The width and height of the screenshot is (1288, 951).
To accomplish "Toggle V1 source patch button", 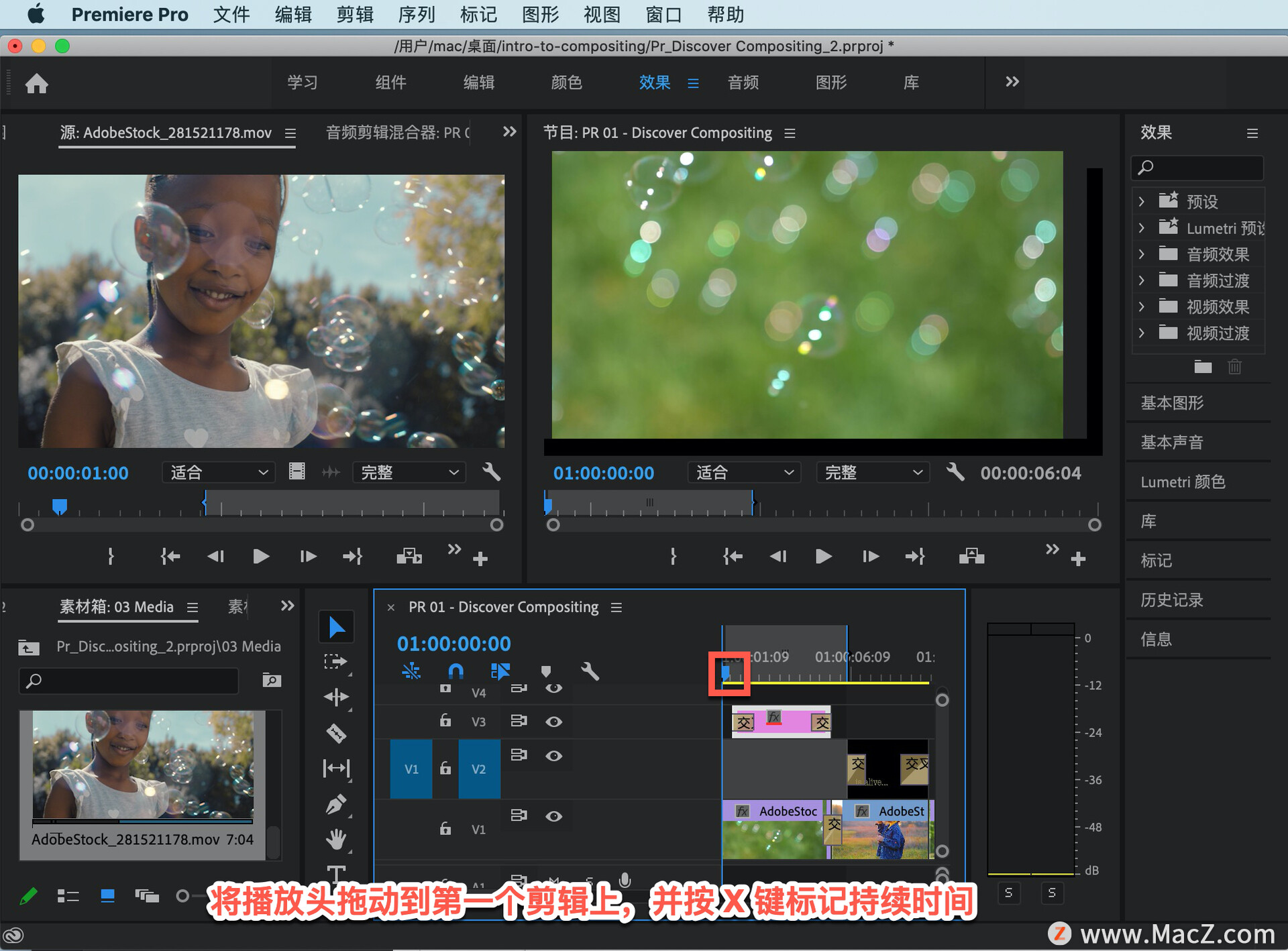I will tap(411, 769).
